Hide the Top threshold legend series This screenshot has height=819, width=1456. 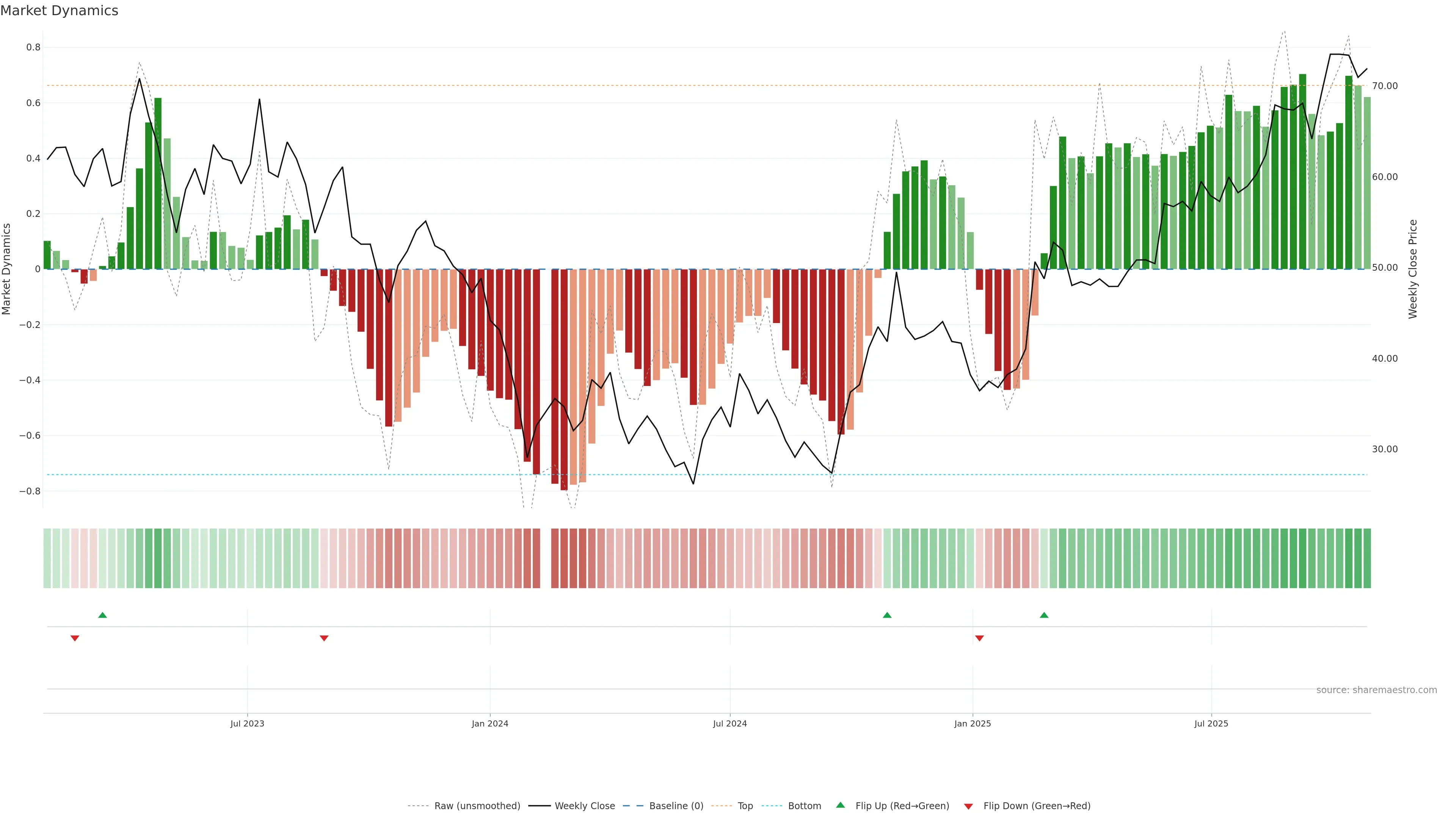point(745,806)
